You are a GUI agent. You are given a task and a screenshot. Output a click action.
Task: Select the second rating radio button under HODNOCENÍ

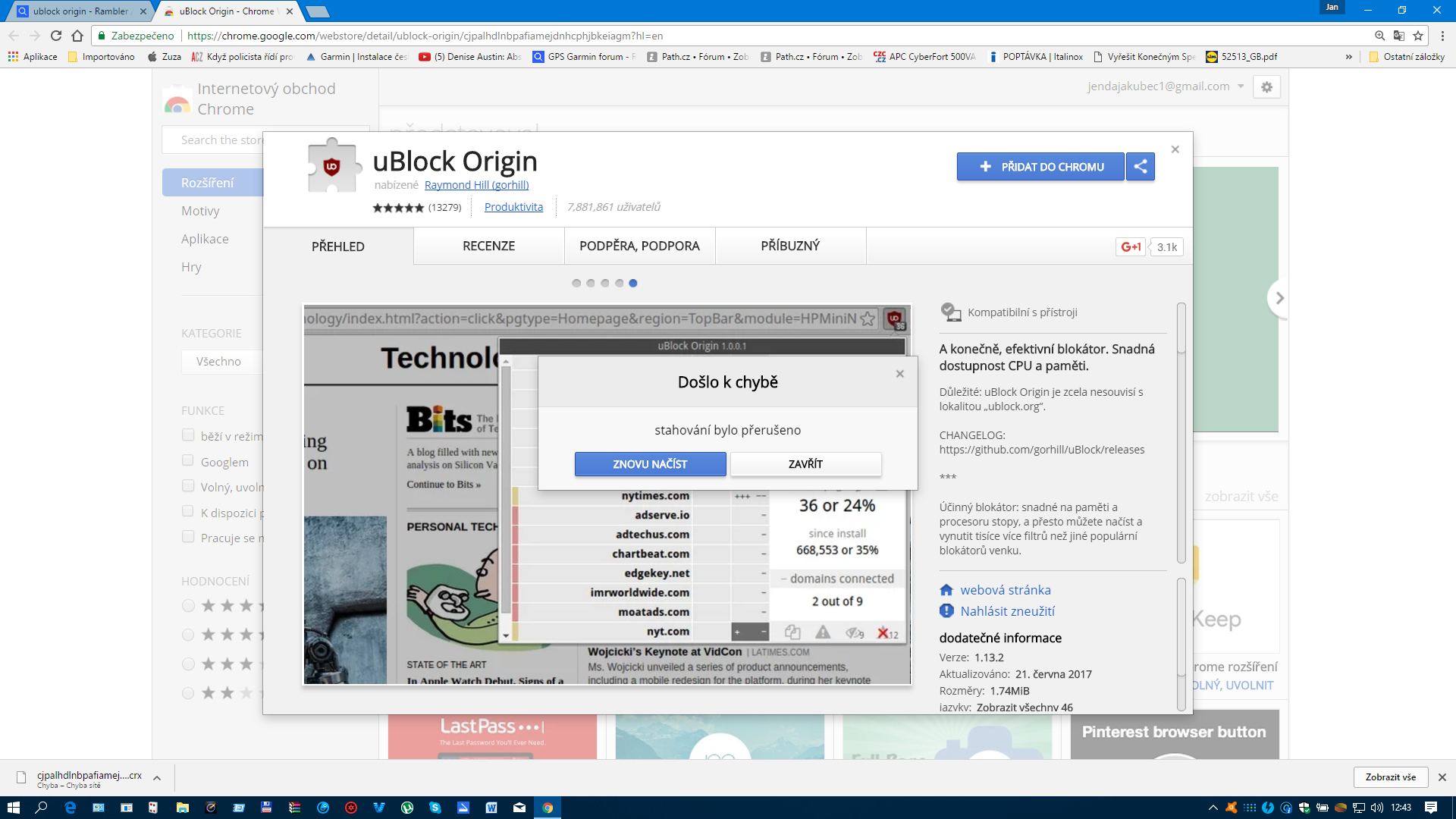[x=189, y=635]
